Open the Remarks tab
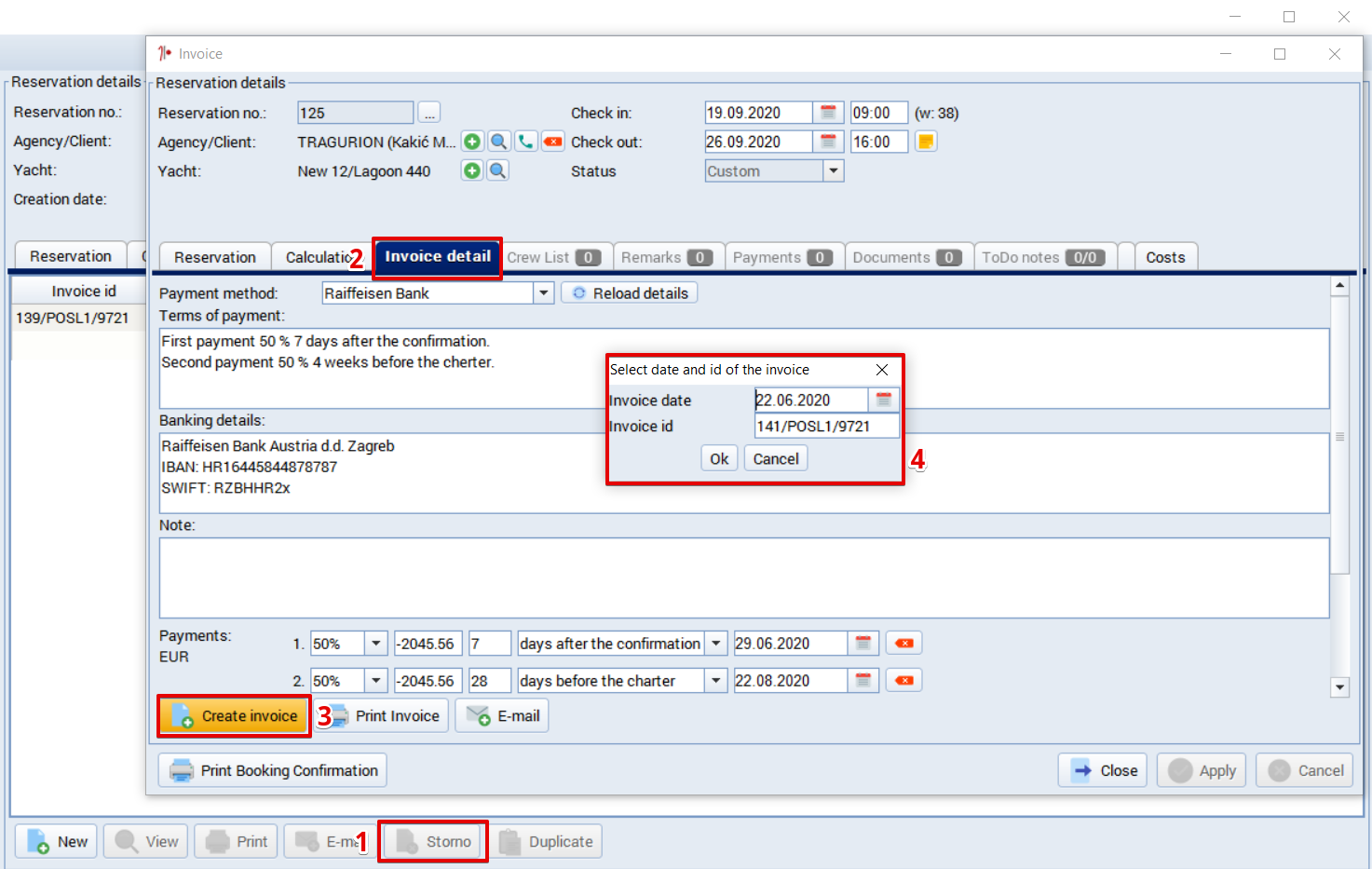This screenshot has height=869, width=1372. pos(667,257)
